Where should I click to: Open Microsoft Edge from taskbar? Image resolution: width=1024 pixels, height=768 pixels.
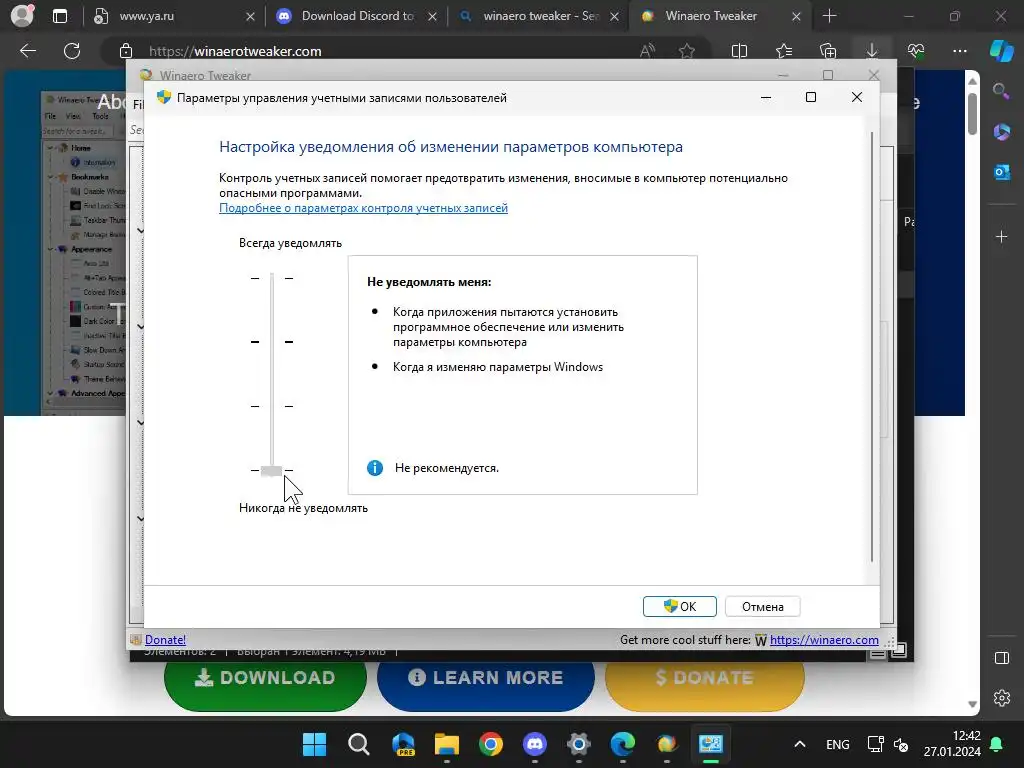click(622, 744)
